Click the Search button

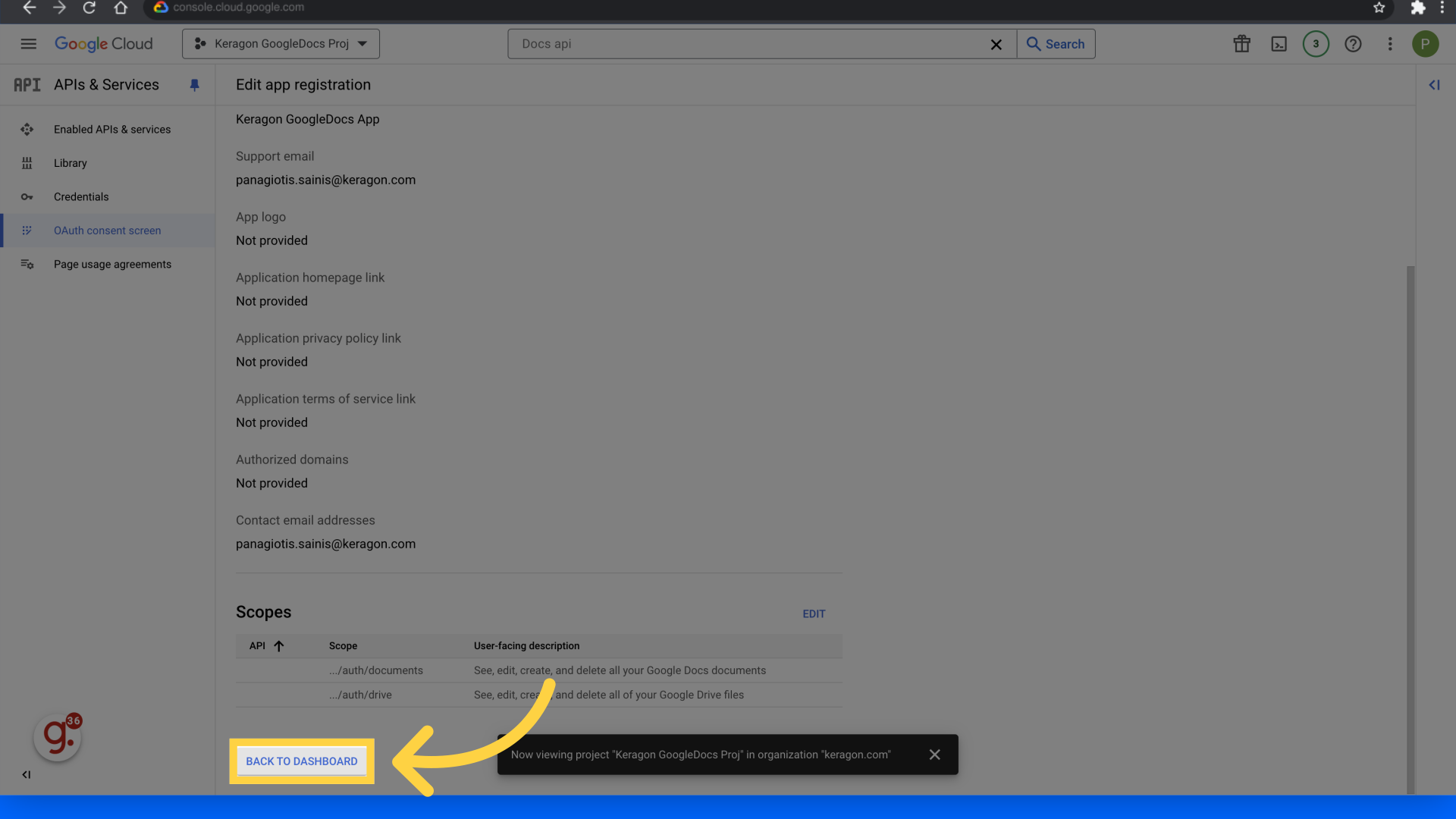pyautogui.click(x=1056, y=44)
